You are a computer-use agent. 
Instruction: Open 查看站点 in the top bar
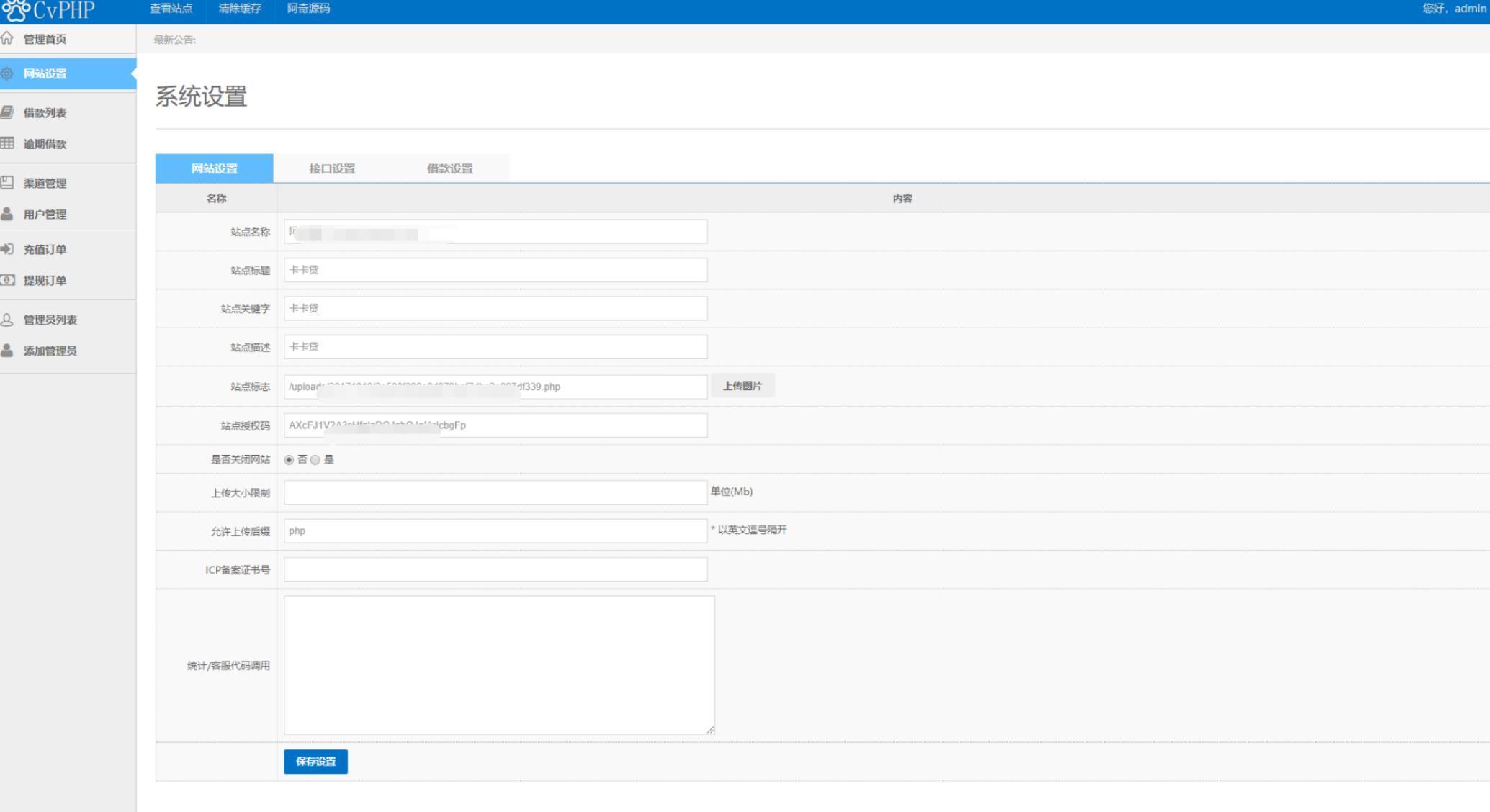coord(171,9)
